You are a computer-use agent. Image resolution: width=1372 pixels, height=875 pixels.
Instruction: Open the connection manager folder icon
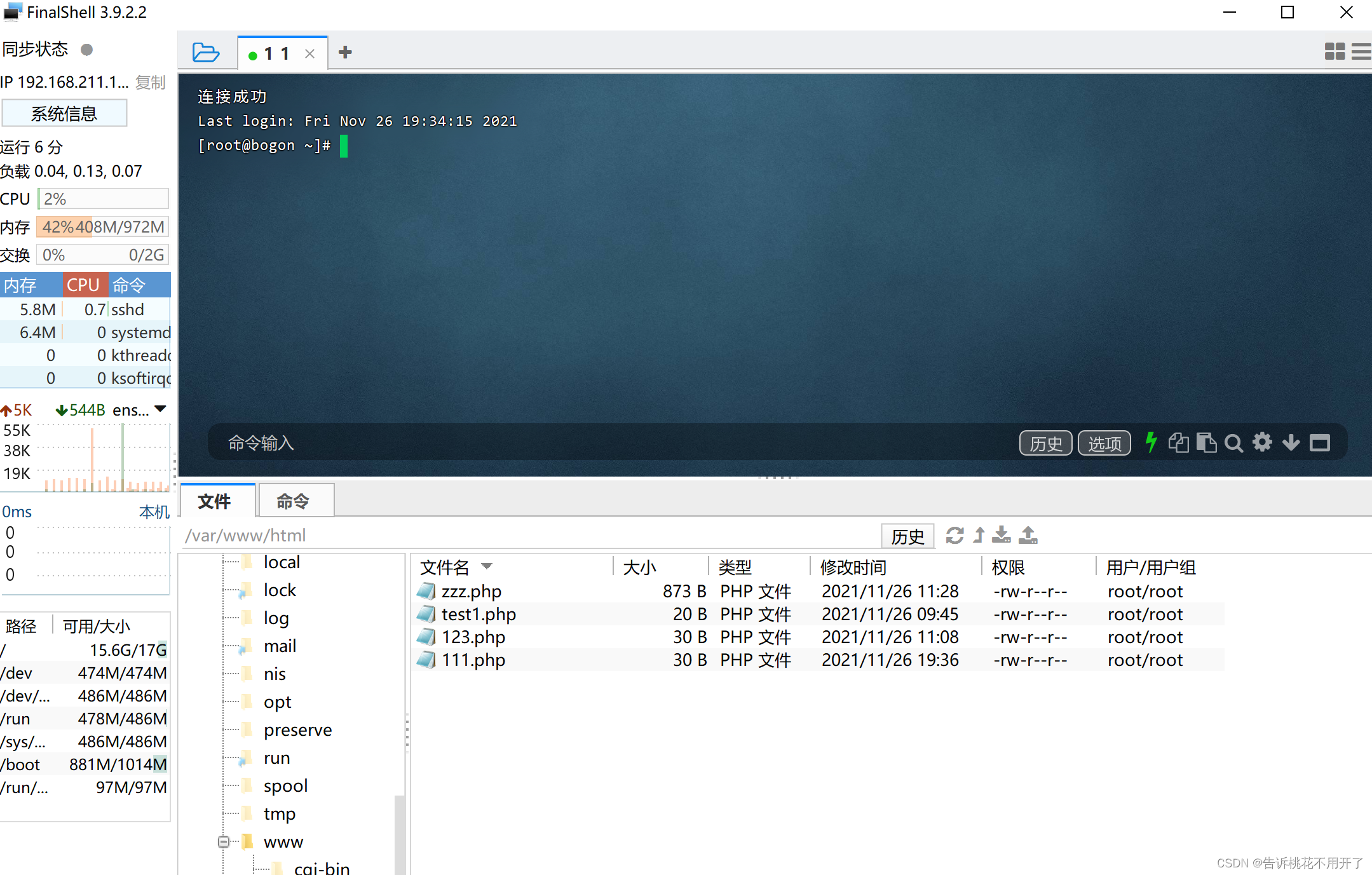pyautogui.click(x=205, y=52)
